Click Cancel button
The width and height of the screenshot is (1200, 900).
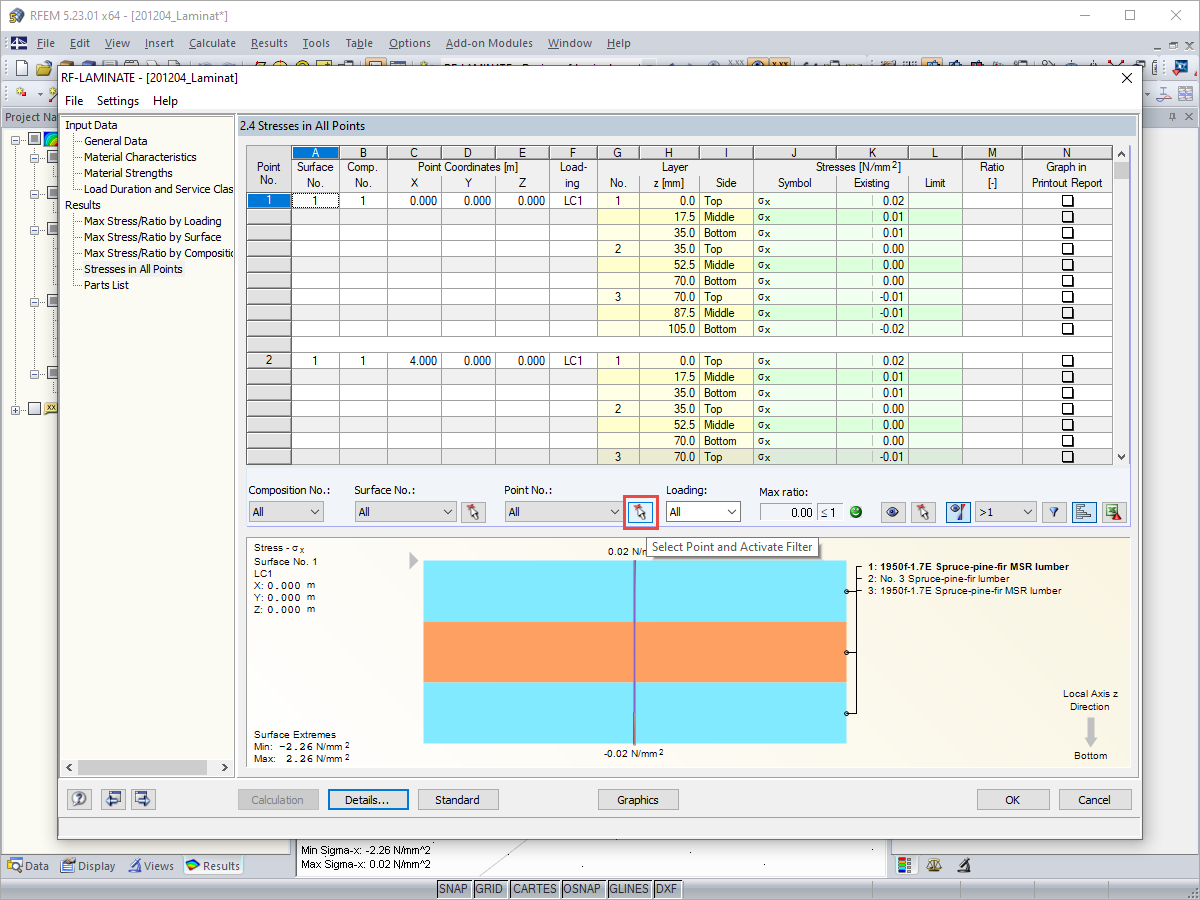[1094, 800]
